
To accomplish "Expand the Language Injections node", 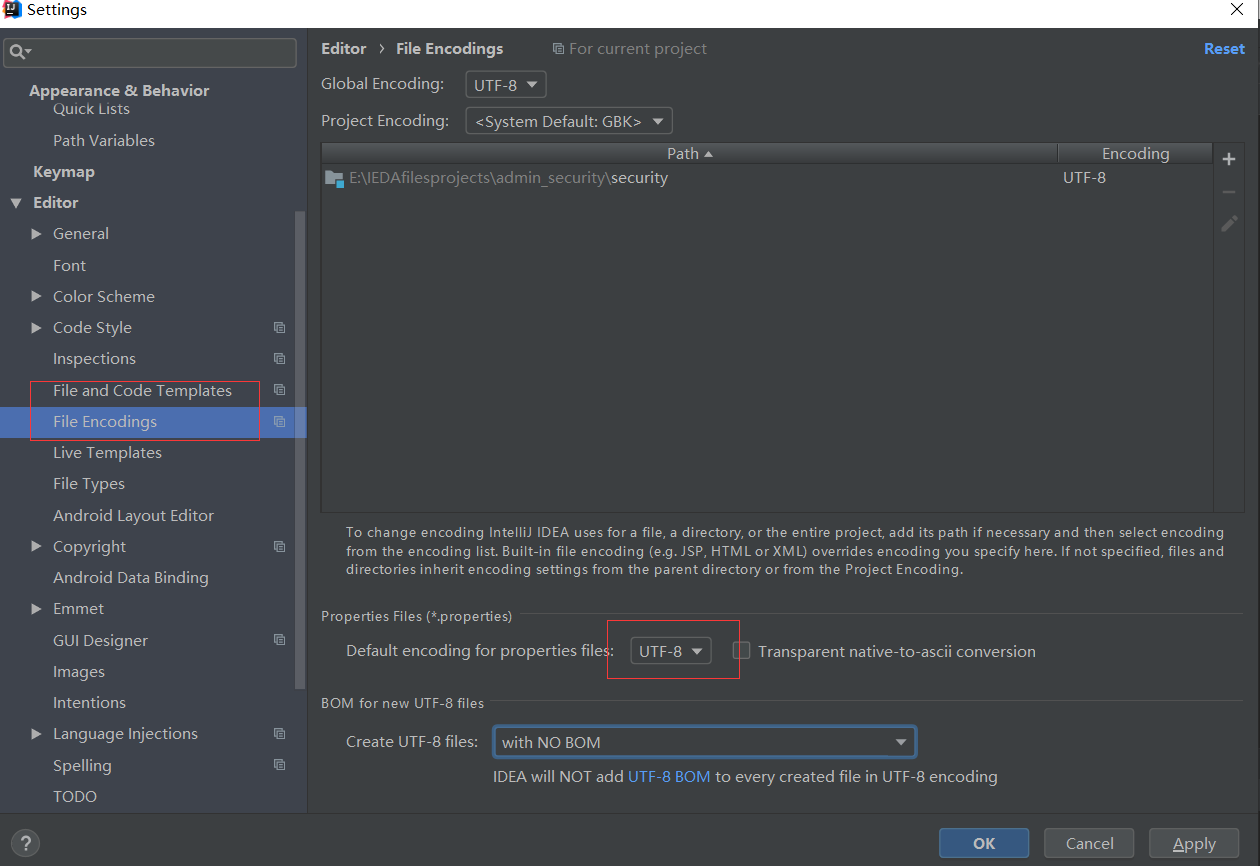I will coord(37,734).
